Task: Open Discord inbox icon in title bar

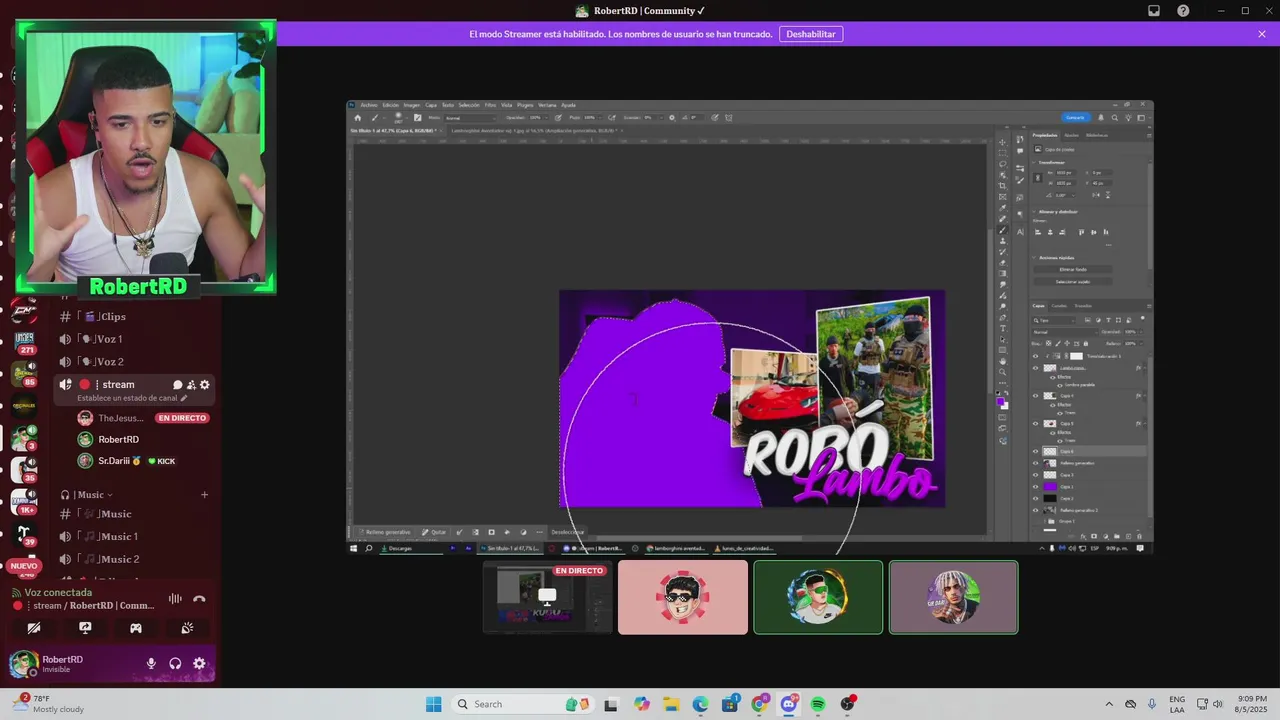Action: tap(1154, 11)
